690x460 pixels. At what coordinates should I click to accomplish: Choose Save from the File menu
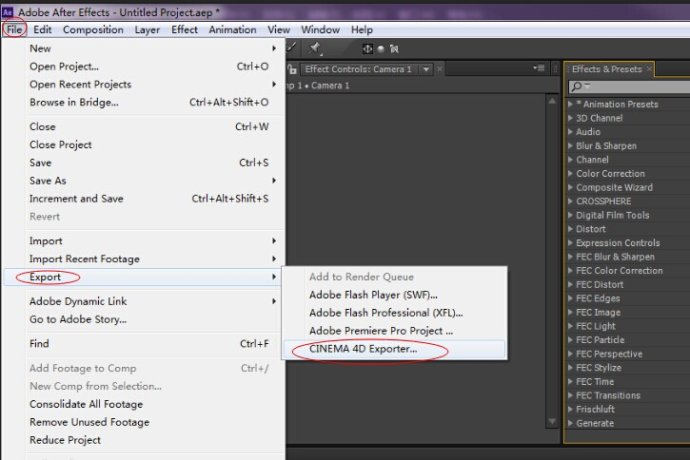pyautogui.click(x=143, y=163)
